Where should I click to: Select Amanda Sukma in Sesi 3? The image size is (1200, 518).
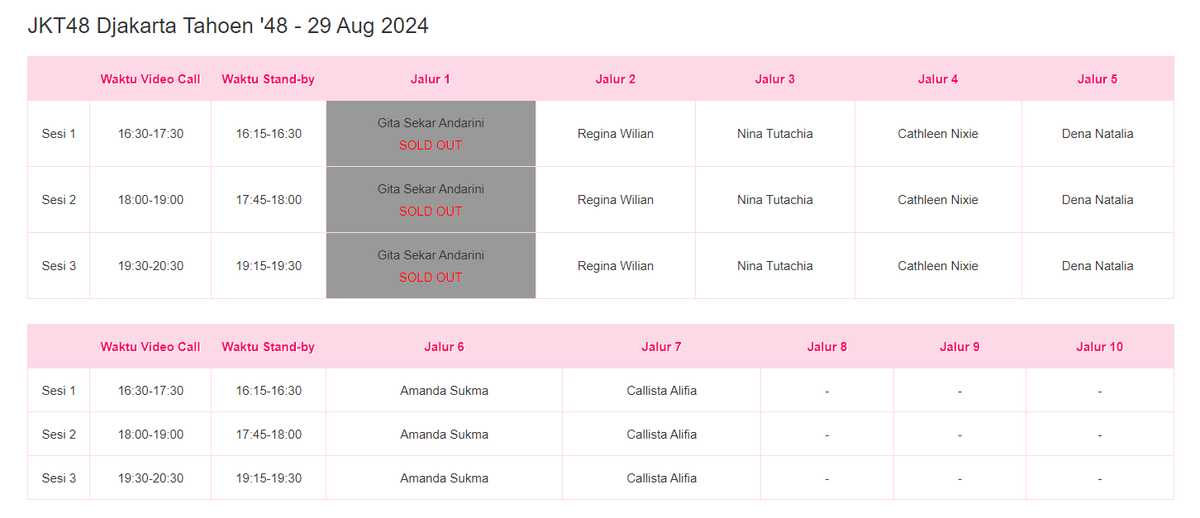[x=444, y=479]
